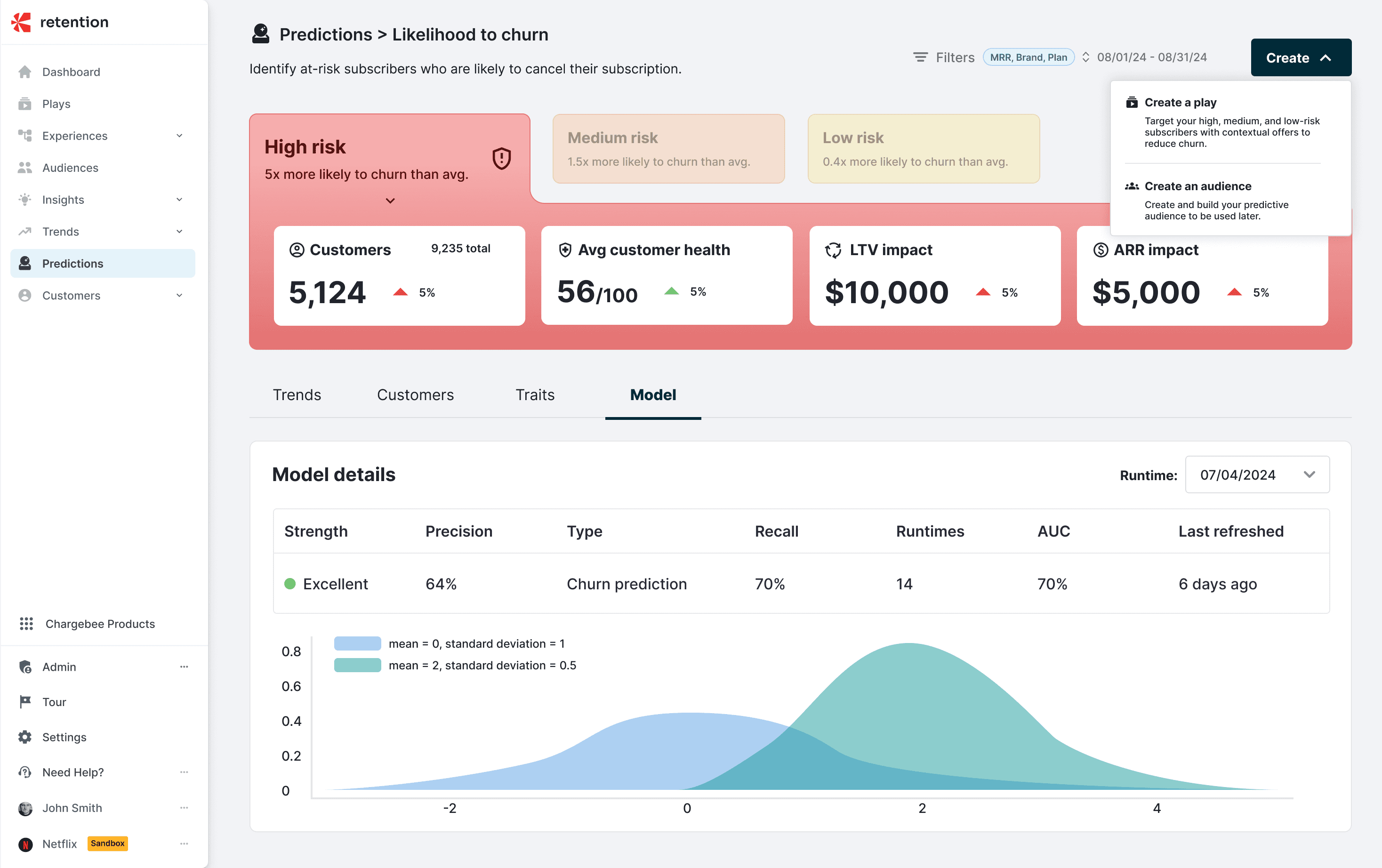Open Plays from the sidebar icon
Screen dimensions: 1382x868
(24, 104)
